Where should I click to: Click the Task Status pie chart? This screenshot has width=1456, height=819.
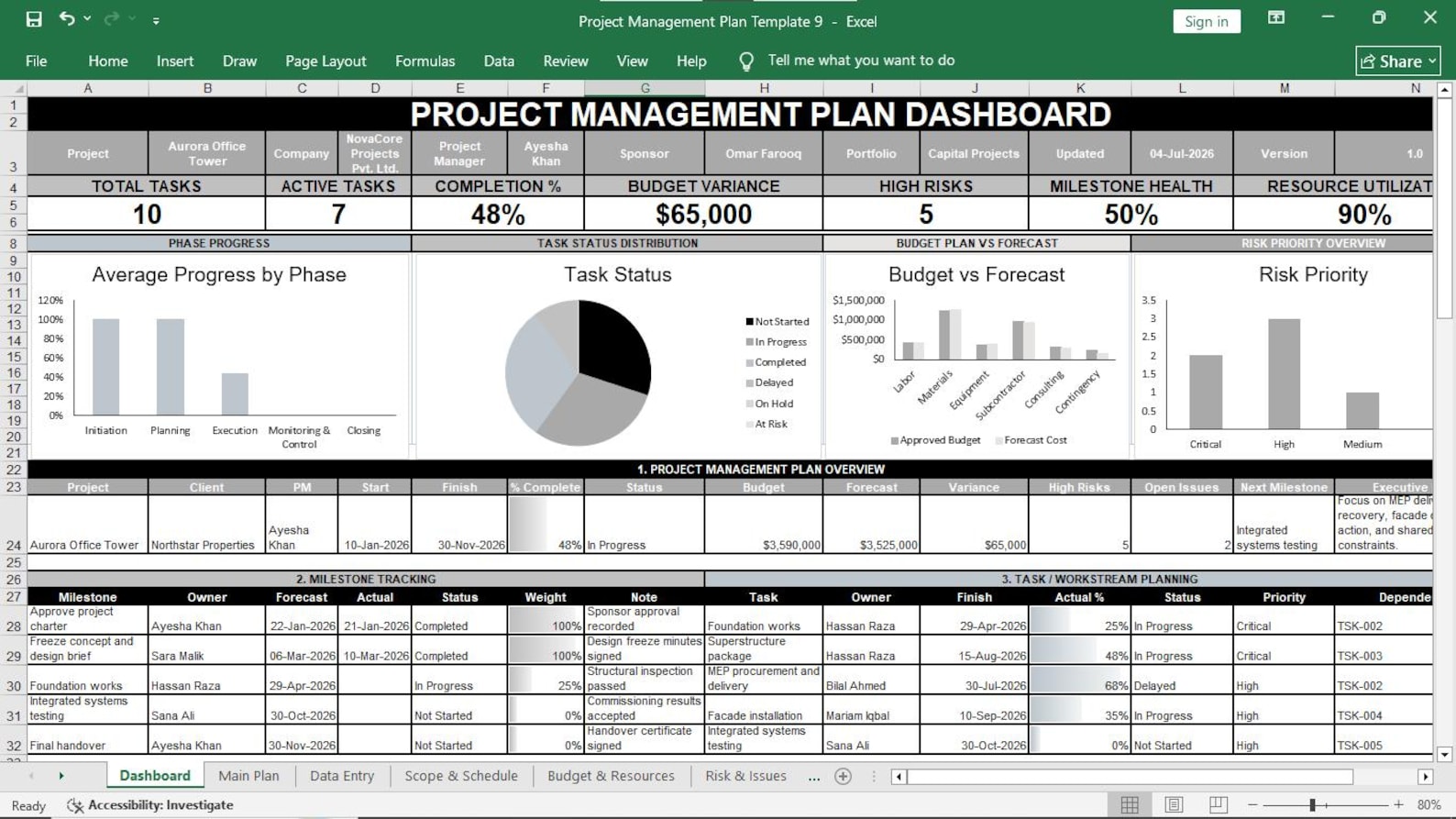[x=579, y=372]
